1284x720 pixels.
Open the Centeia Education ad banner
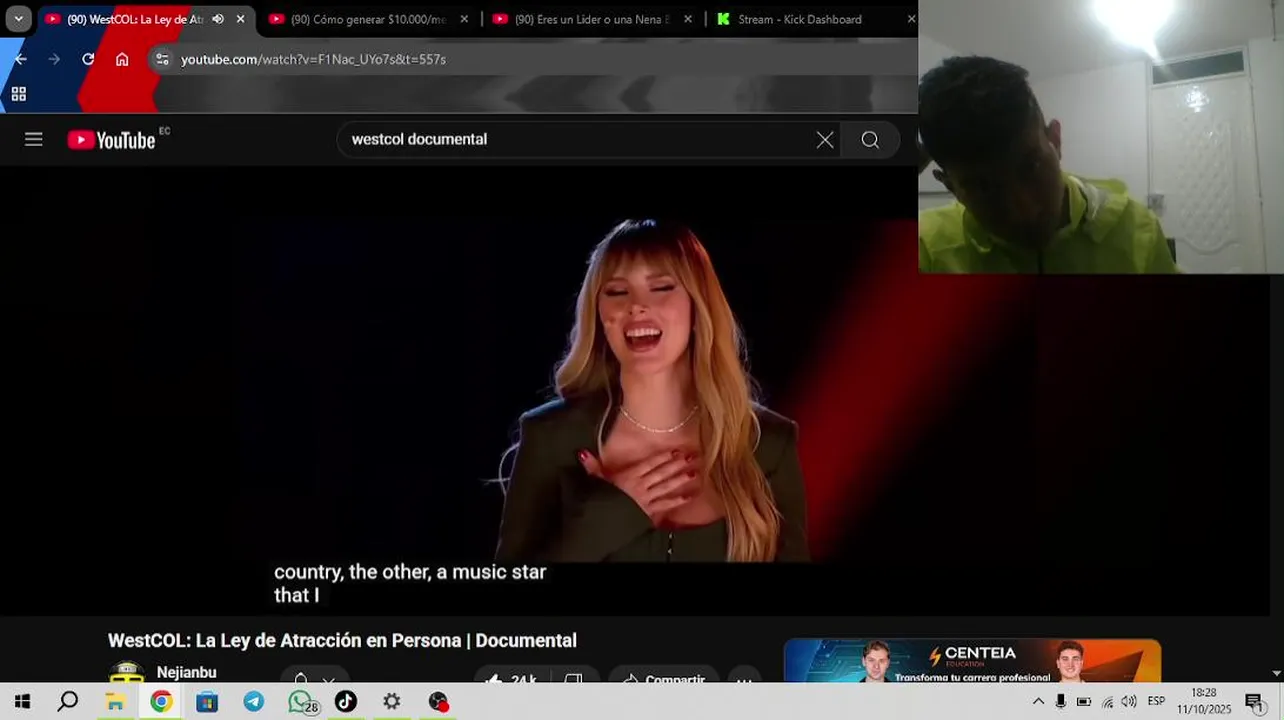point(972,661)
